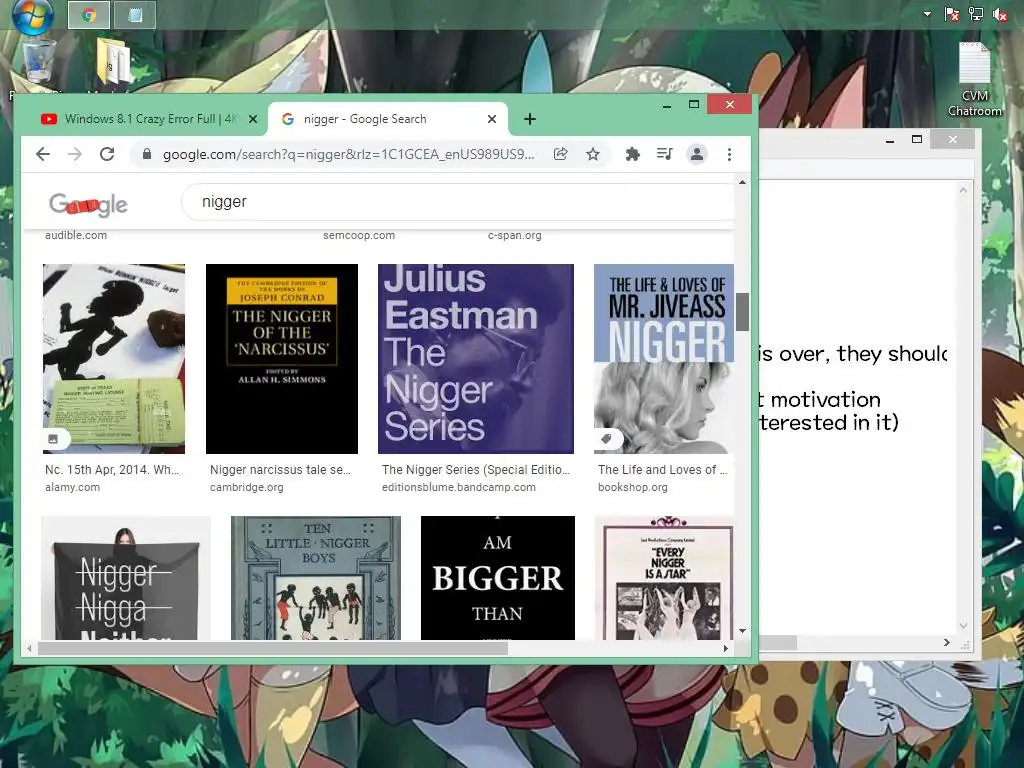Image resolution: width=1024 pixels, height=768 pixels.
Task: Open the network tray icon
Action: [x=976, y=14]
